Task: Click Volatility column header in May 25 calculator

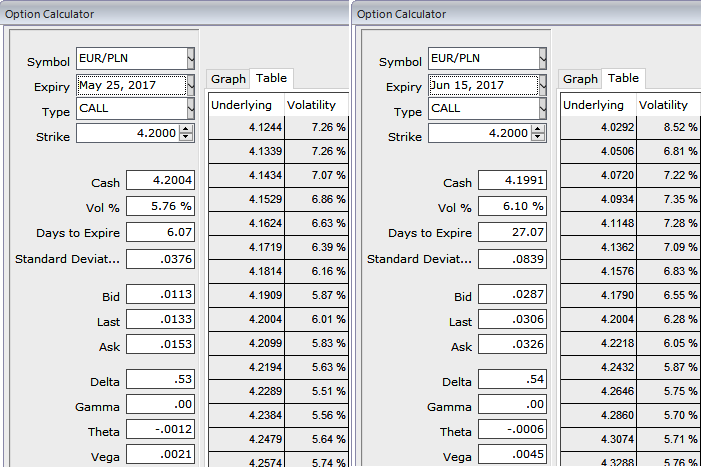Action: pyautogui.click(x=317, y=105)
